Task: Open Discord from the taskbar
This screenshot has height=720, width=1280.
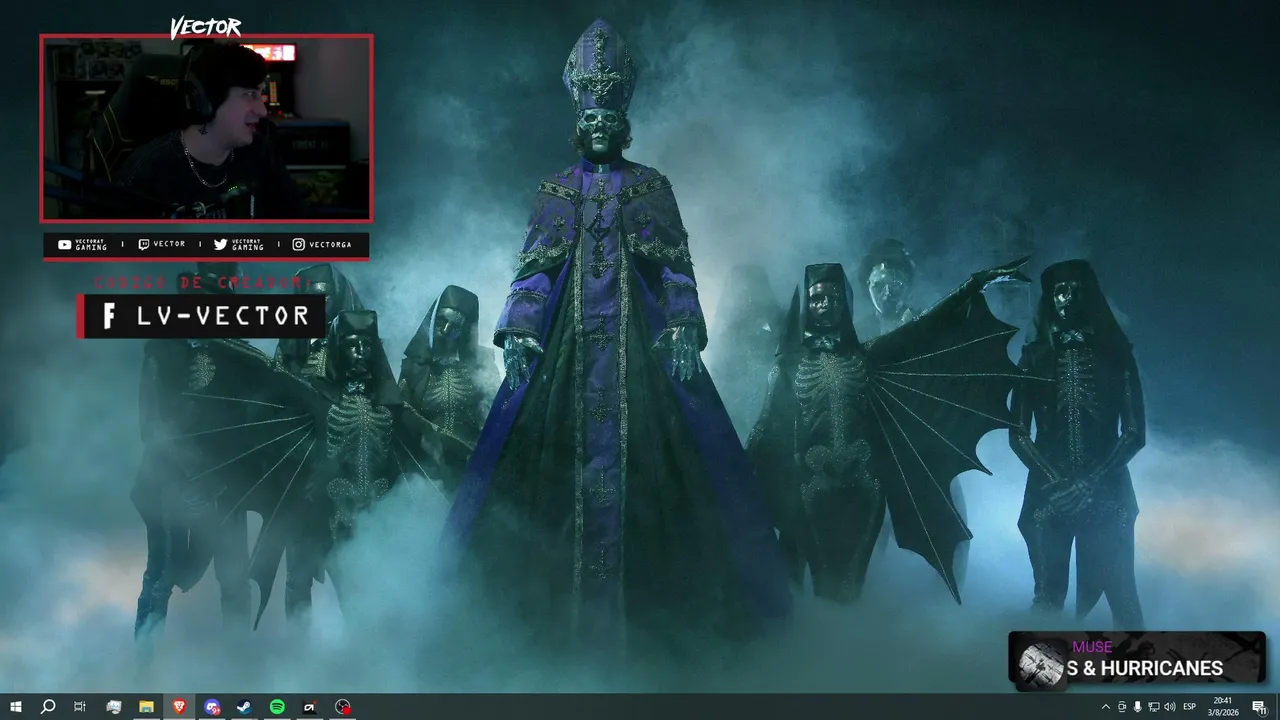Action: click(x=212, y=707)
